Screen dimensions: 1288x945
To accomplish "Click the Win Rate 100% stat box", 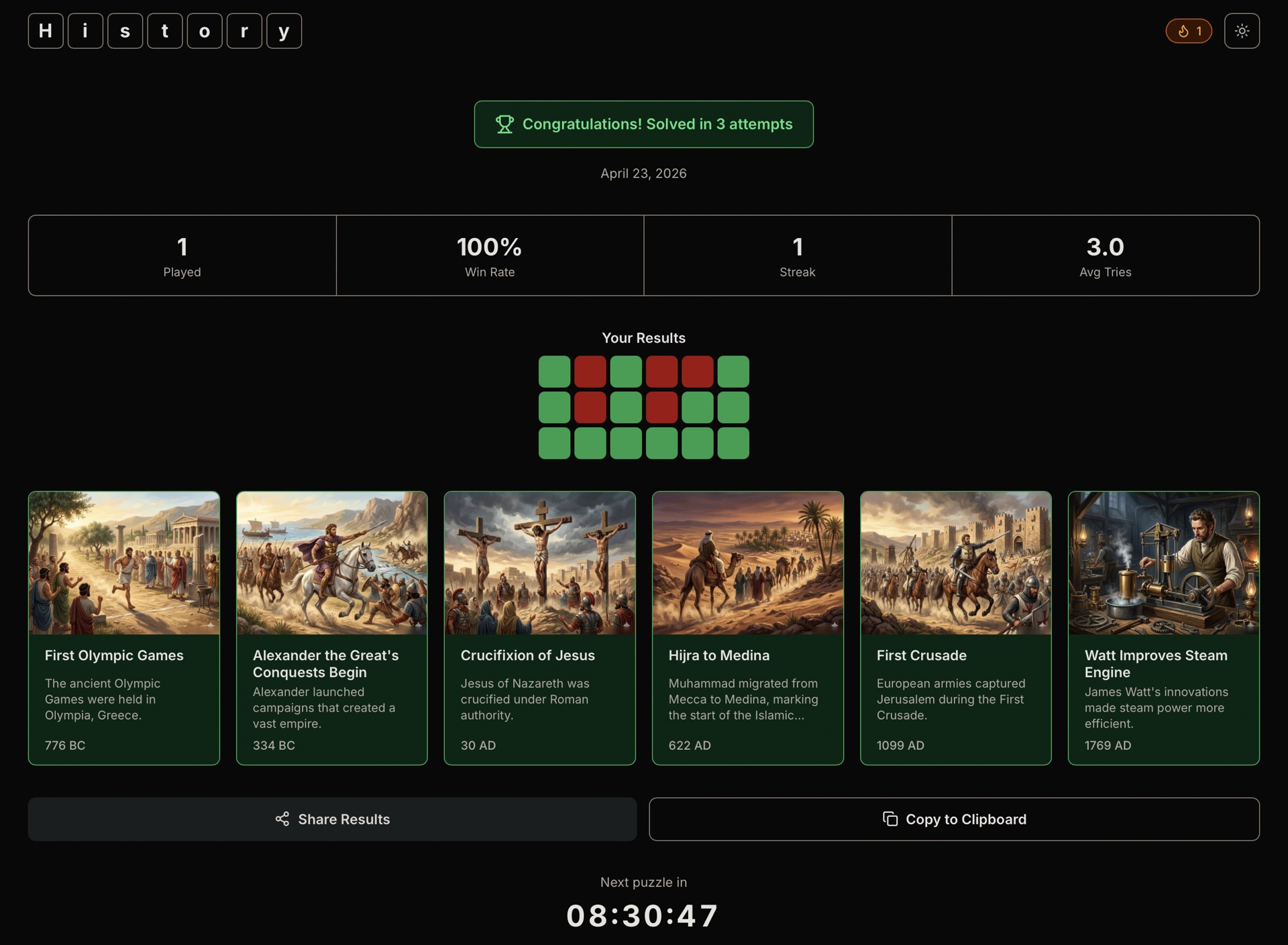I will coord(490,256).
